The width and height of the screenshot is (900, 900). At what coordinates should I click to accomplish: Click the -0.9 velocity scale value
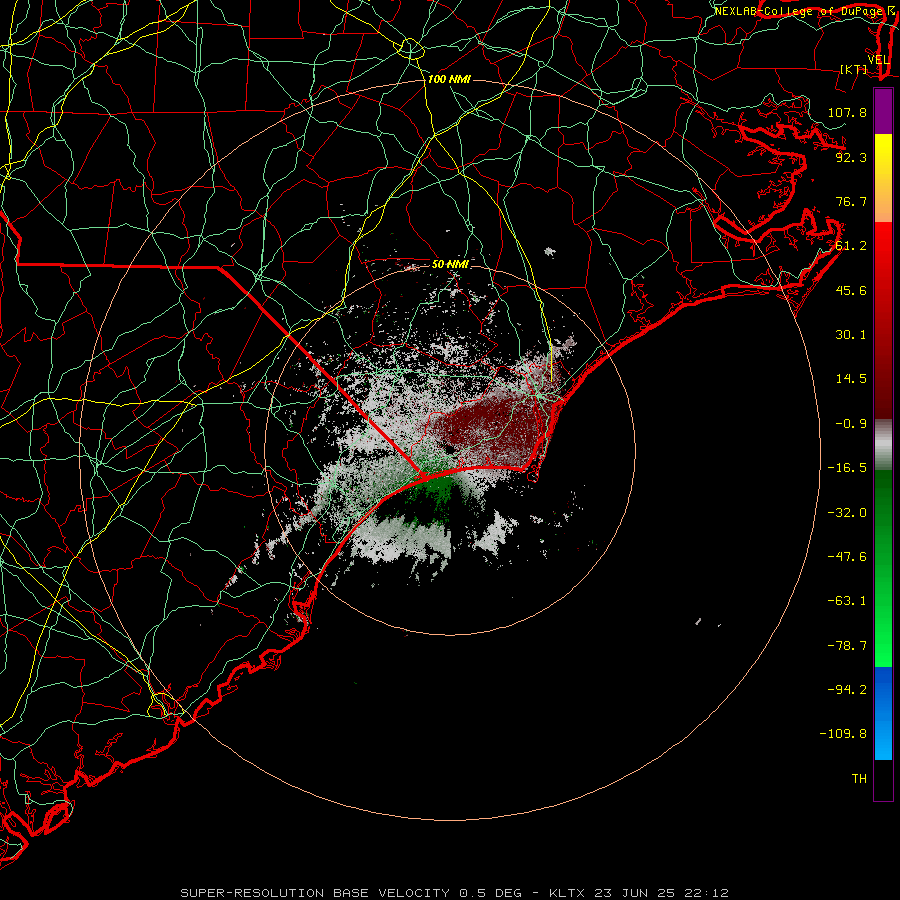click(851, 424)
